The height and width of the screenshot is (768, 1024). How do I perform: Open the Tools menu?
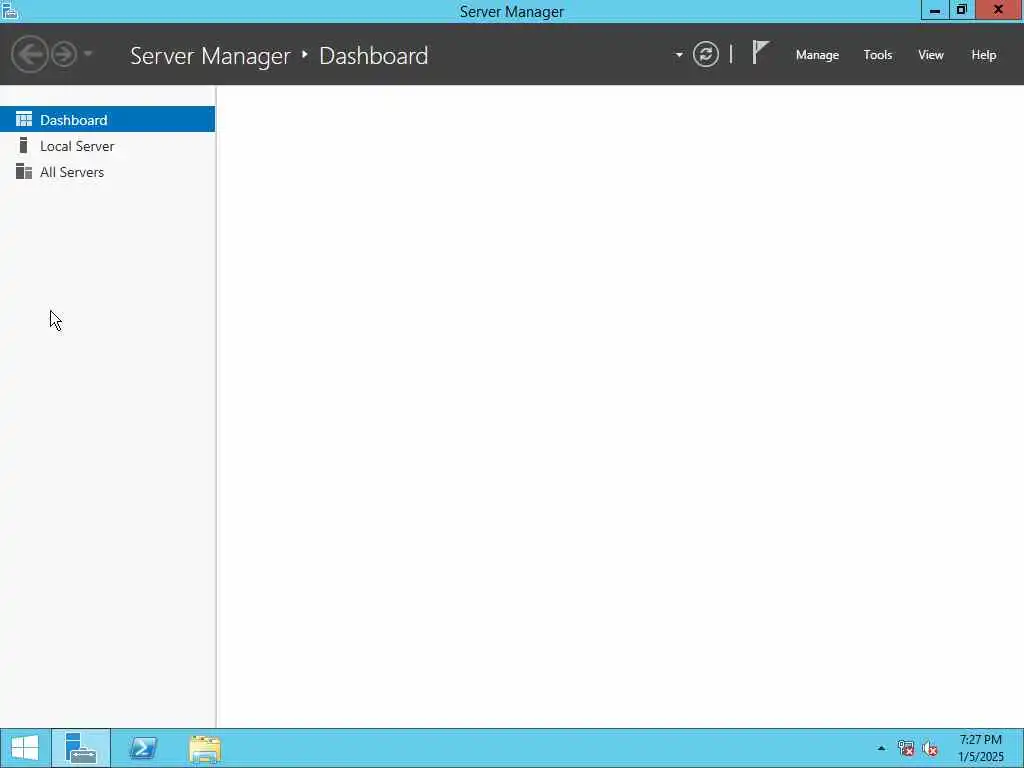tap(878, 55)
